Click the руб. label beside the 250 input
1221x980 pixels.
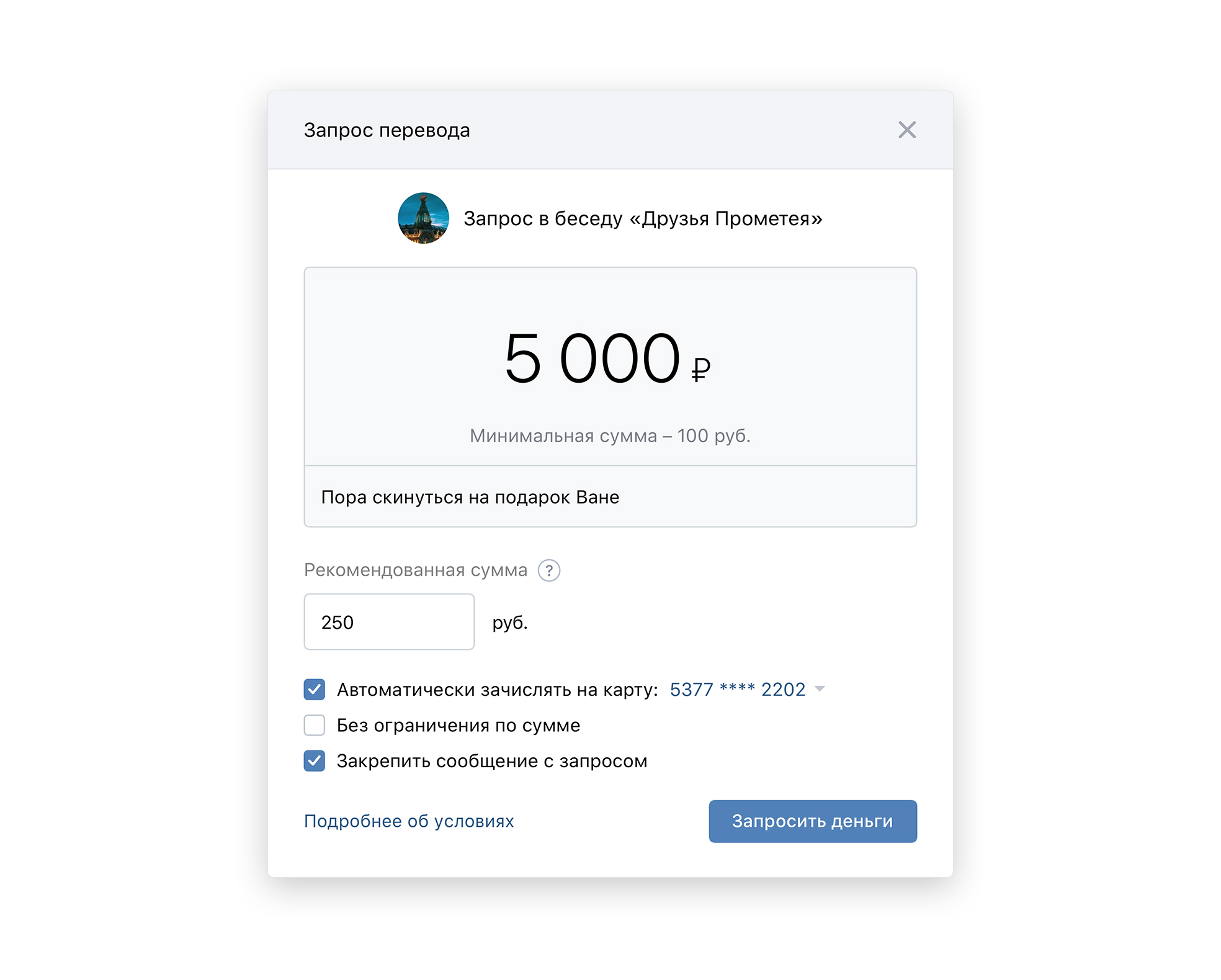click(510, 622)
